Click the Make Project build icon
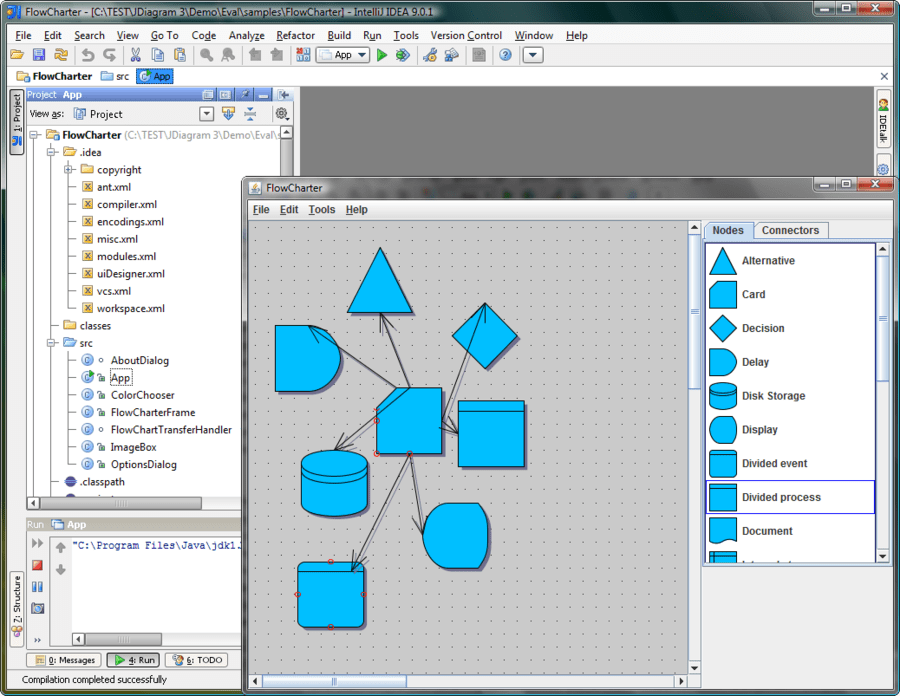 tap(303, 55)
